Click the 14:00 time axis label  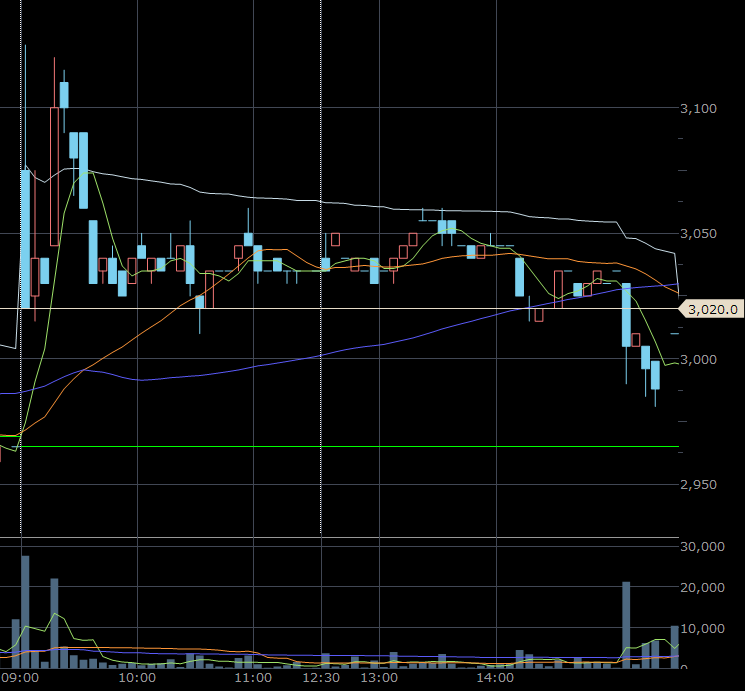coord(496,678)
